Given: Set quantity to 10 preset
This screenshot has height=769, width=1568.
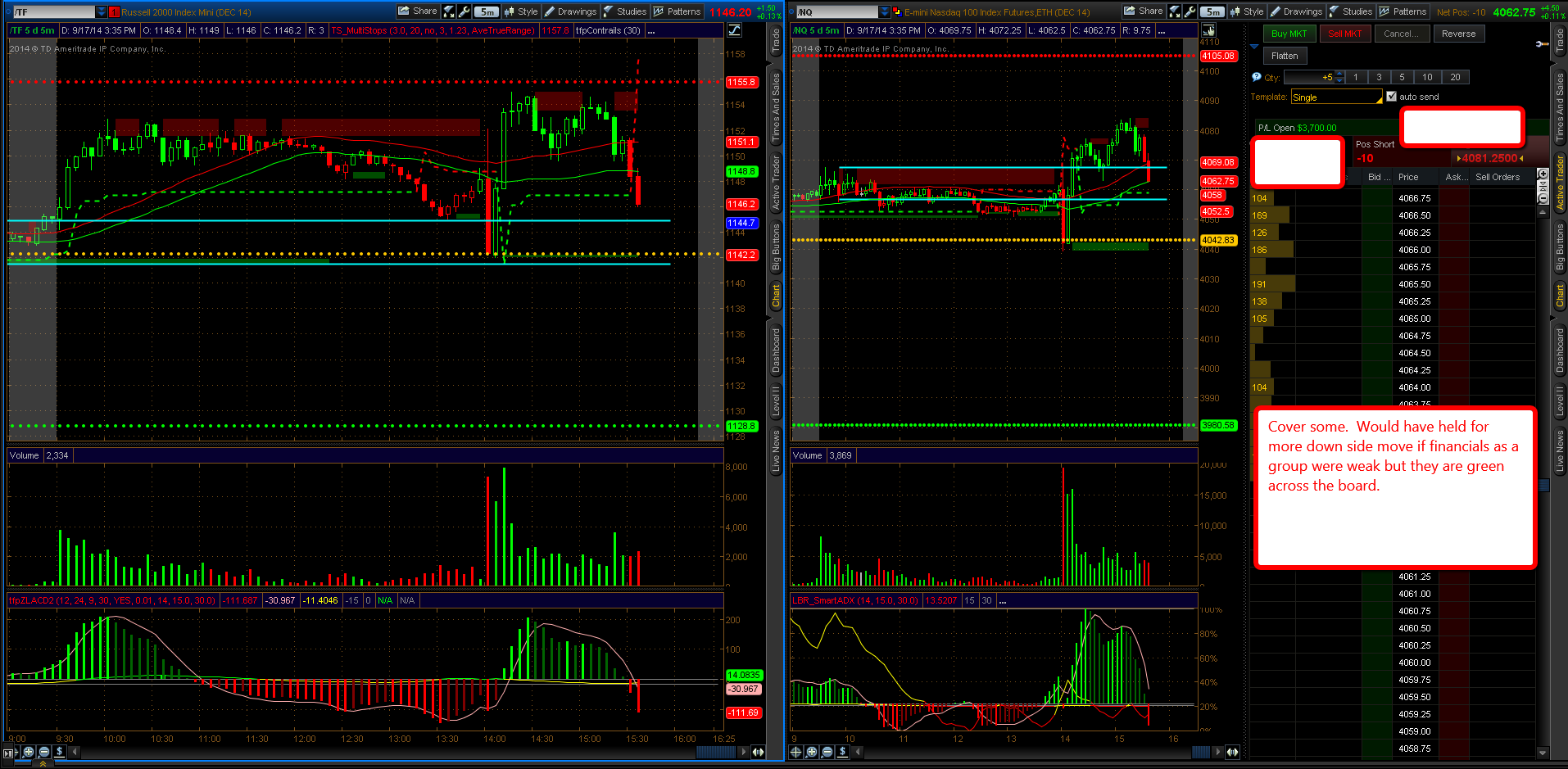Looking at the screenshot, I should [1428, 77].
